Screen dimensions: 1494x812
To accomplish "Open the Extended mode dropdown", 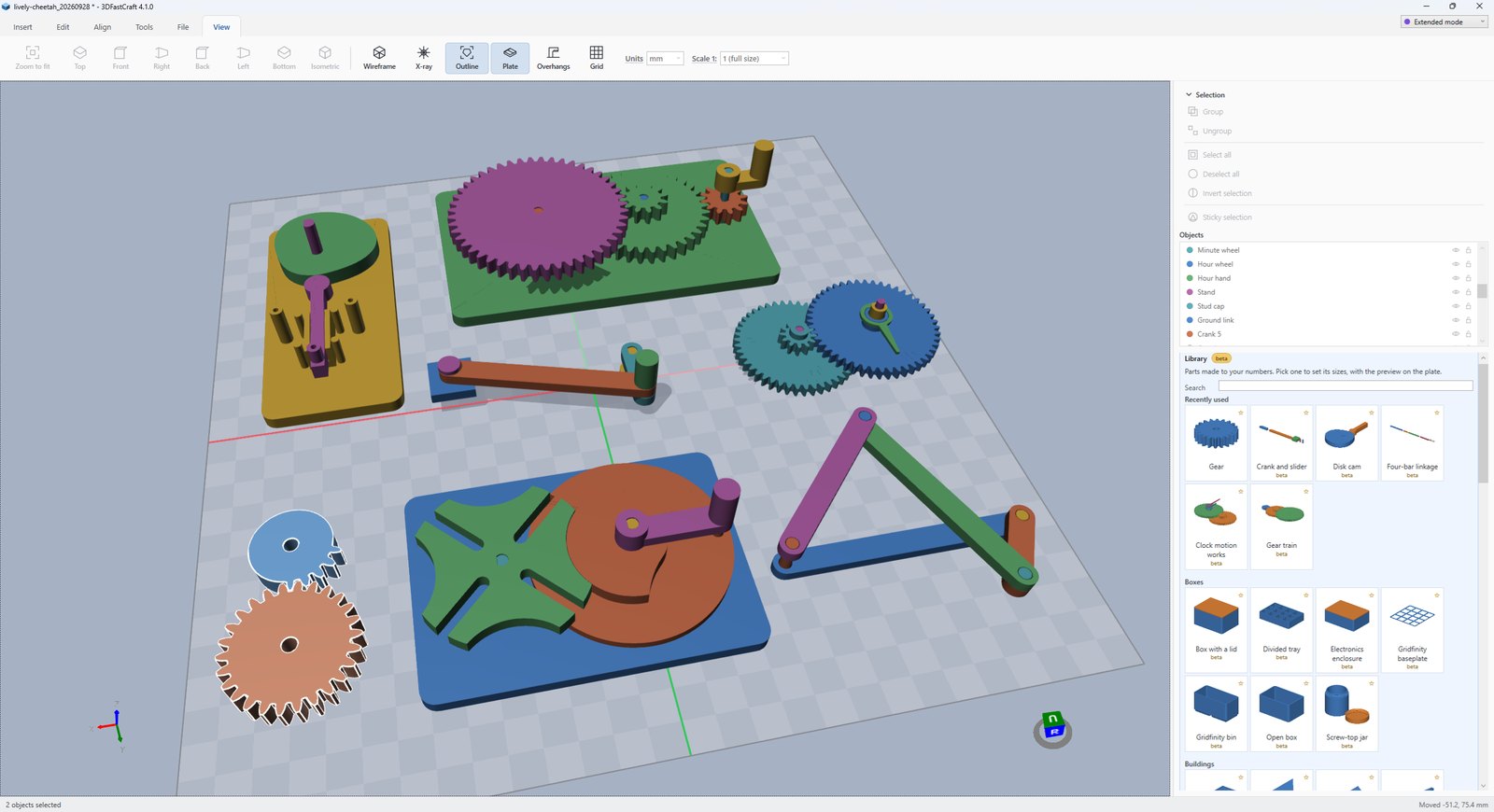I will 1444,21.
